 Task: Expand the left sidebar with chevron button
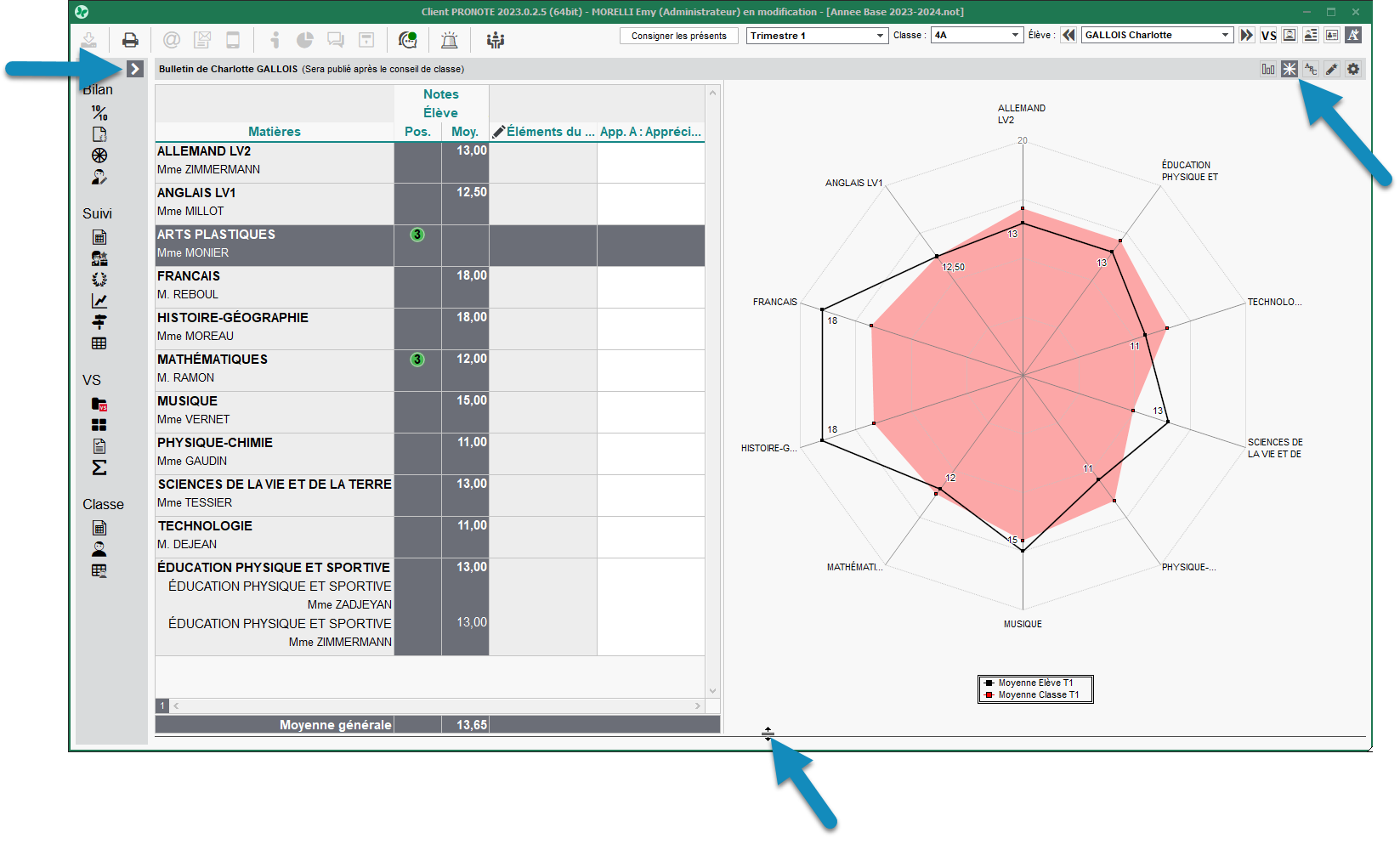pyautogui.click(x=135, y=69)
